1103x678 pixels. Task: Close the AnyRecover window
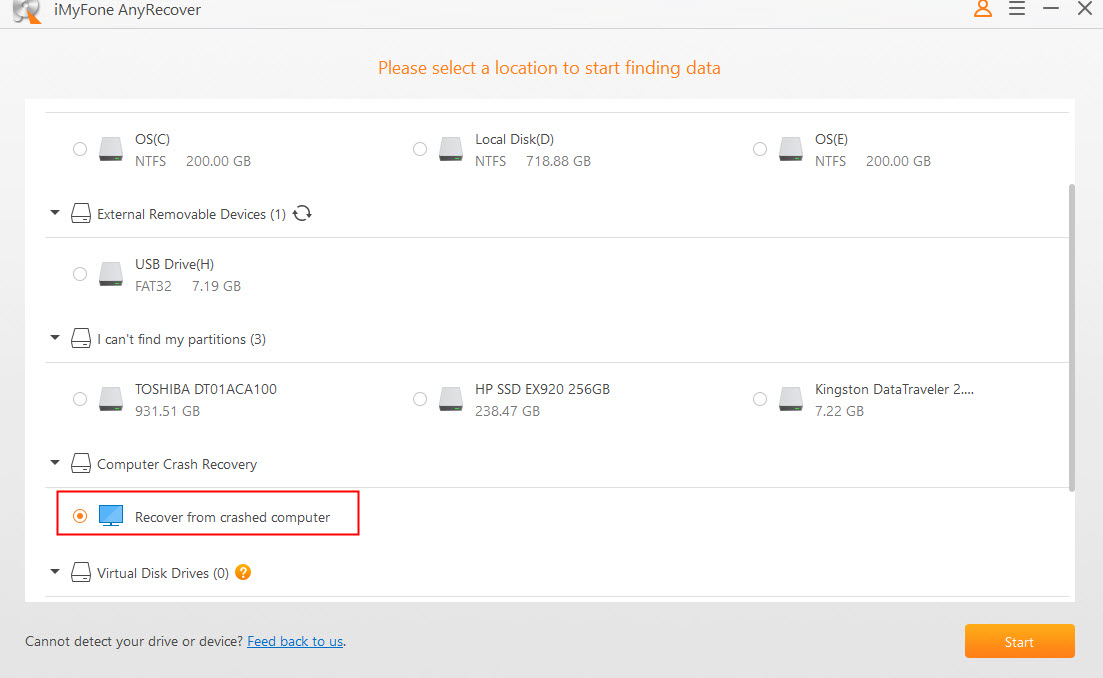[x=1085, y=8]
